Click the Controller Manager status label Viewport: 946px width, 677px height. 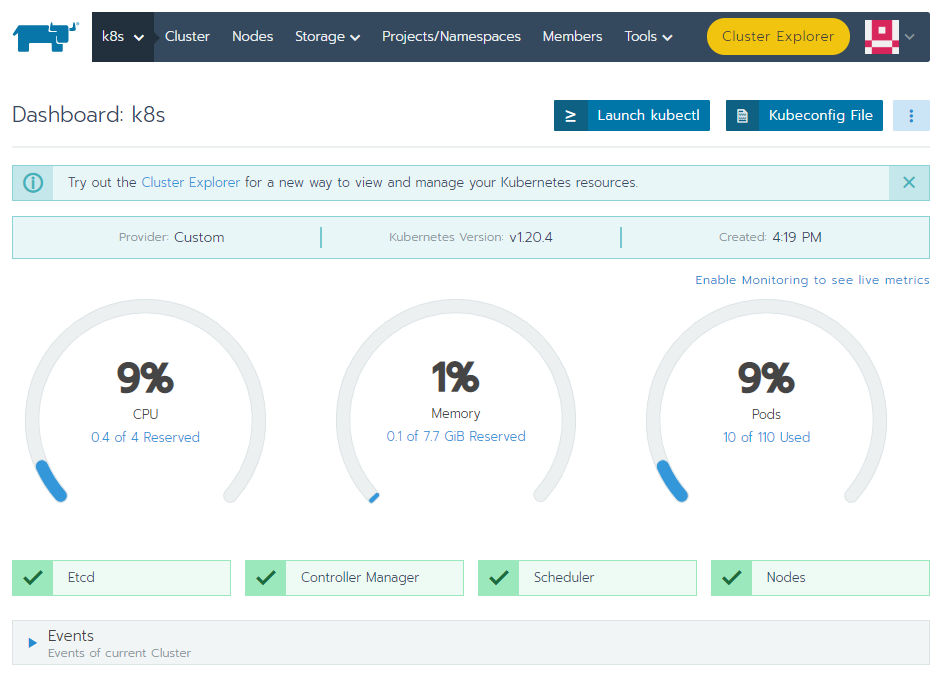[x=360, y=577]
